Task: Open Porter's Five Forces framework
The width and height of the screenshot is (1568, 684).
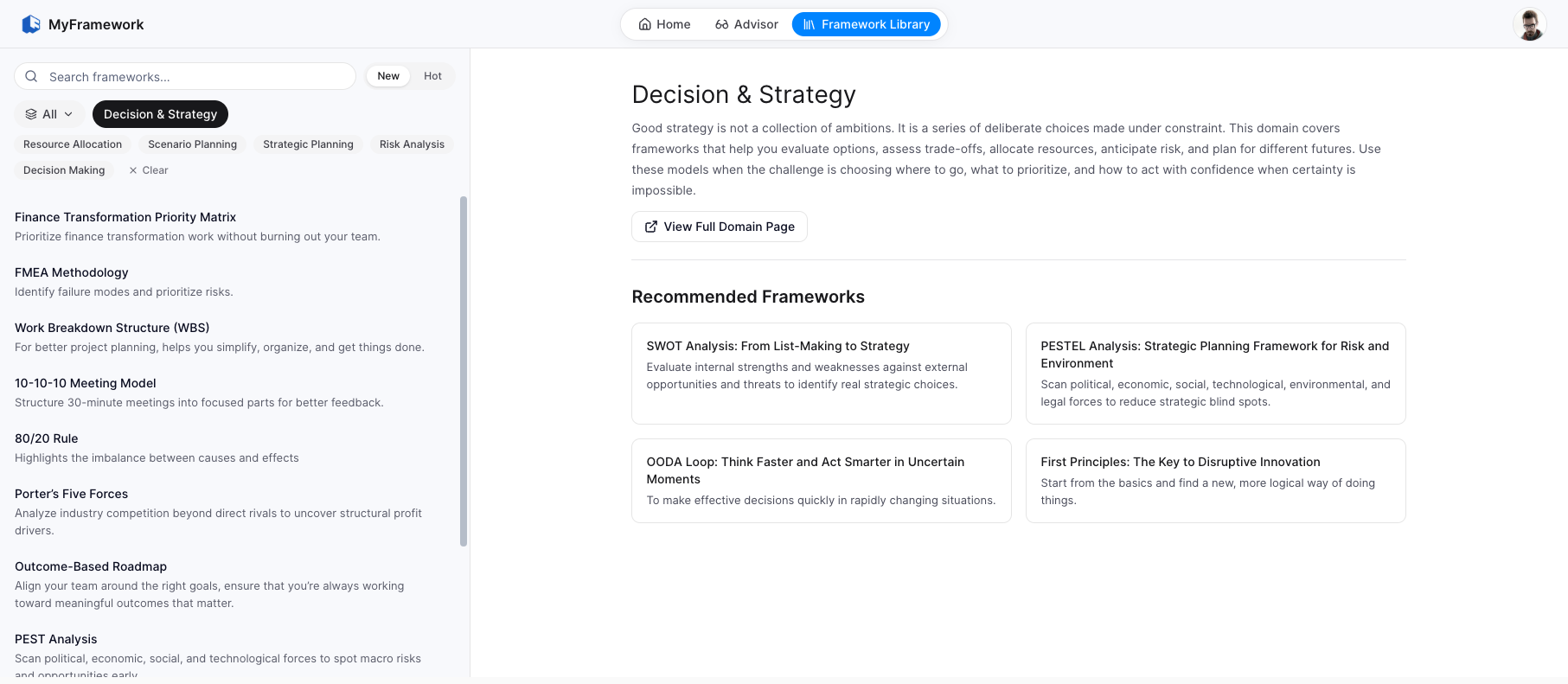Action: tap(230, 512)
